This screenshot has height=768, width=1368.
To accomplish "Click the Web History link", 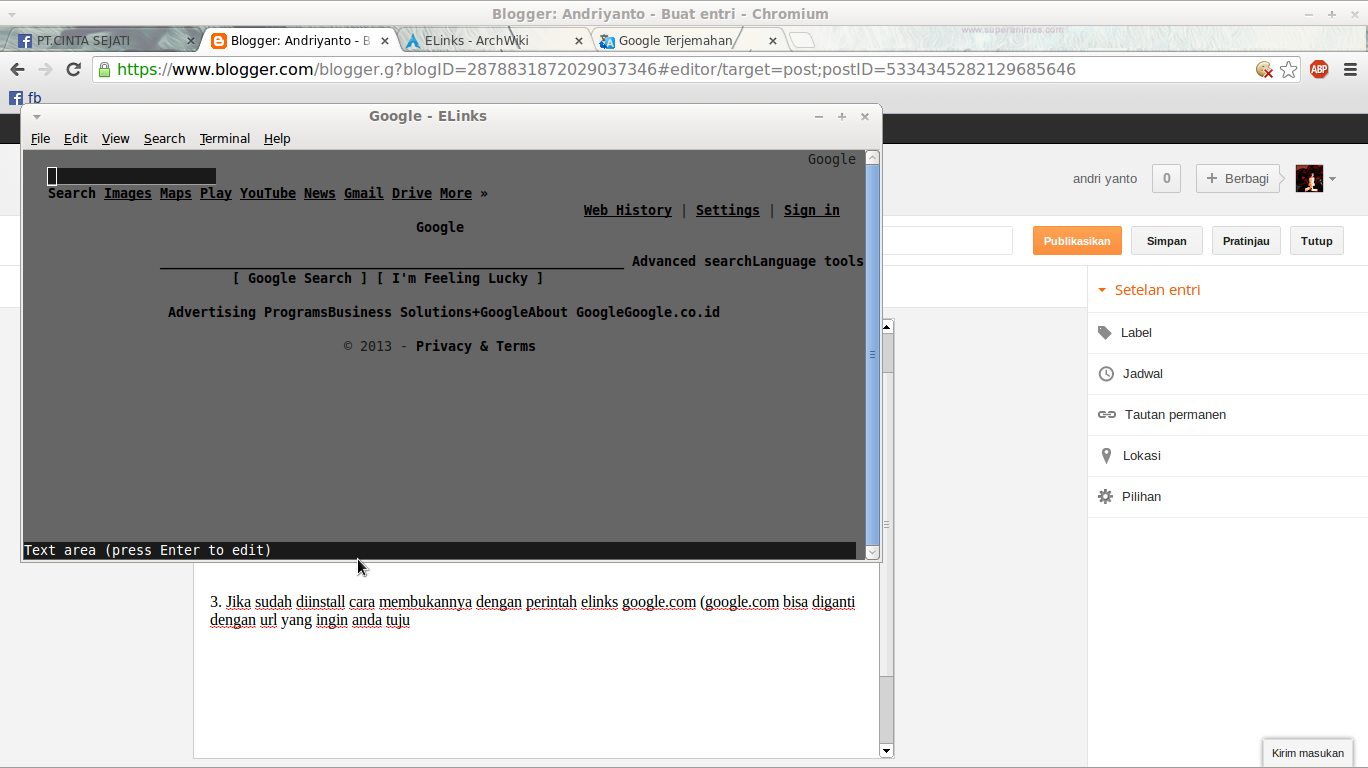I will pyautogui.click(x=628, y=210).
